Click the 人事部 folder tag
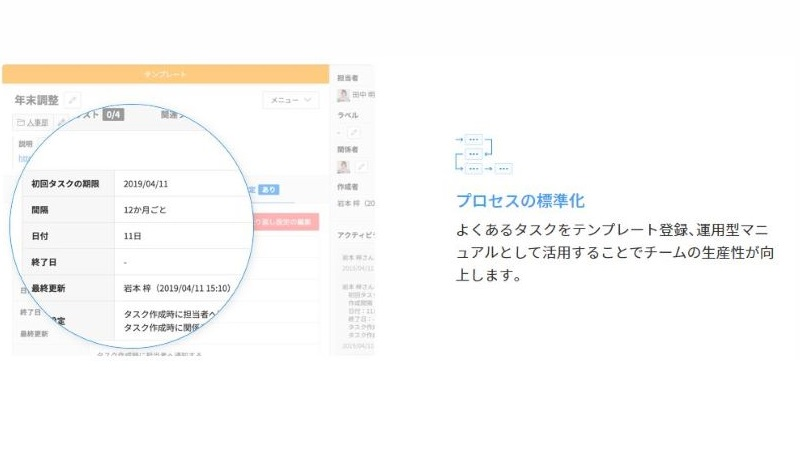This screenshot has width=800, height=450. [33, 123]
